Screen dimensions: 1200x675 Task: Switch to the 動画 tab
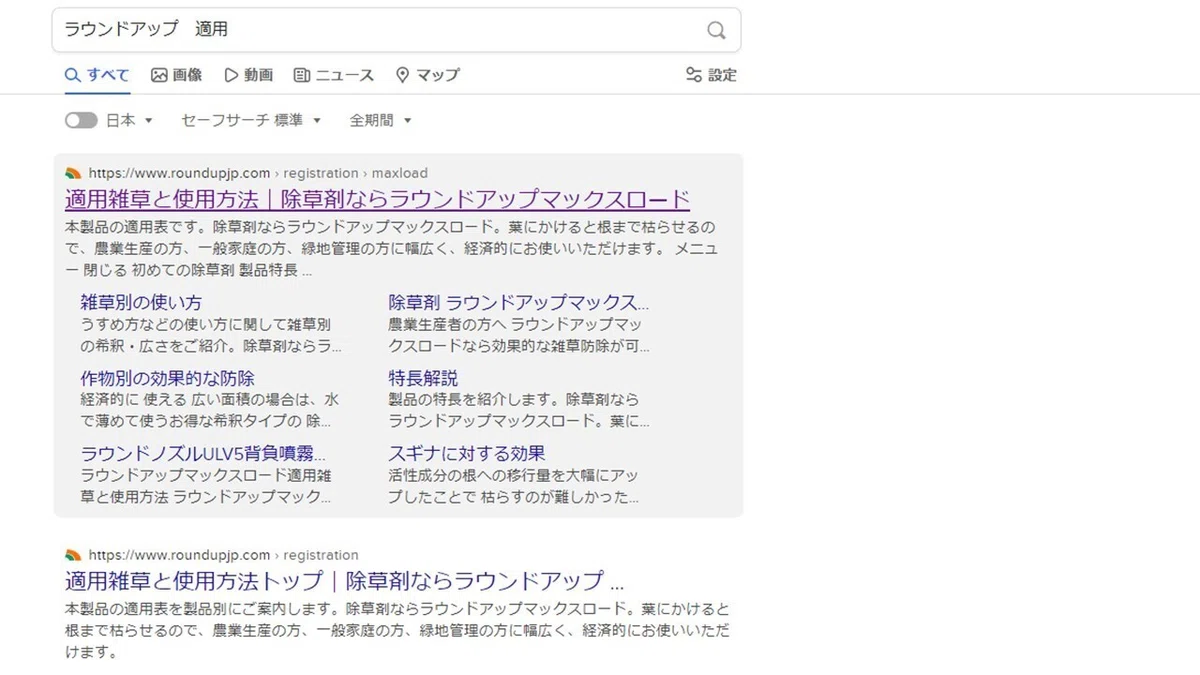[x=248, y=75]
